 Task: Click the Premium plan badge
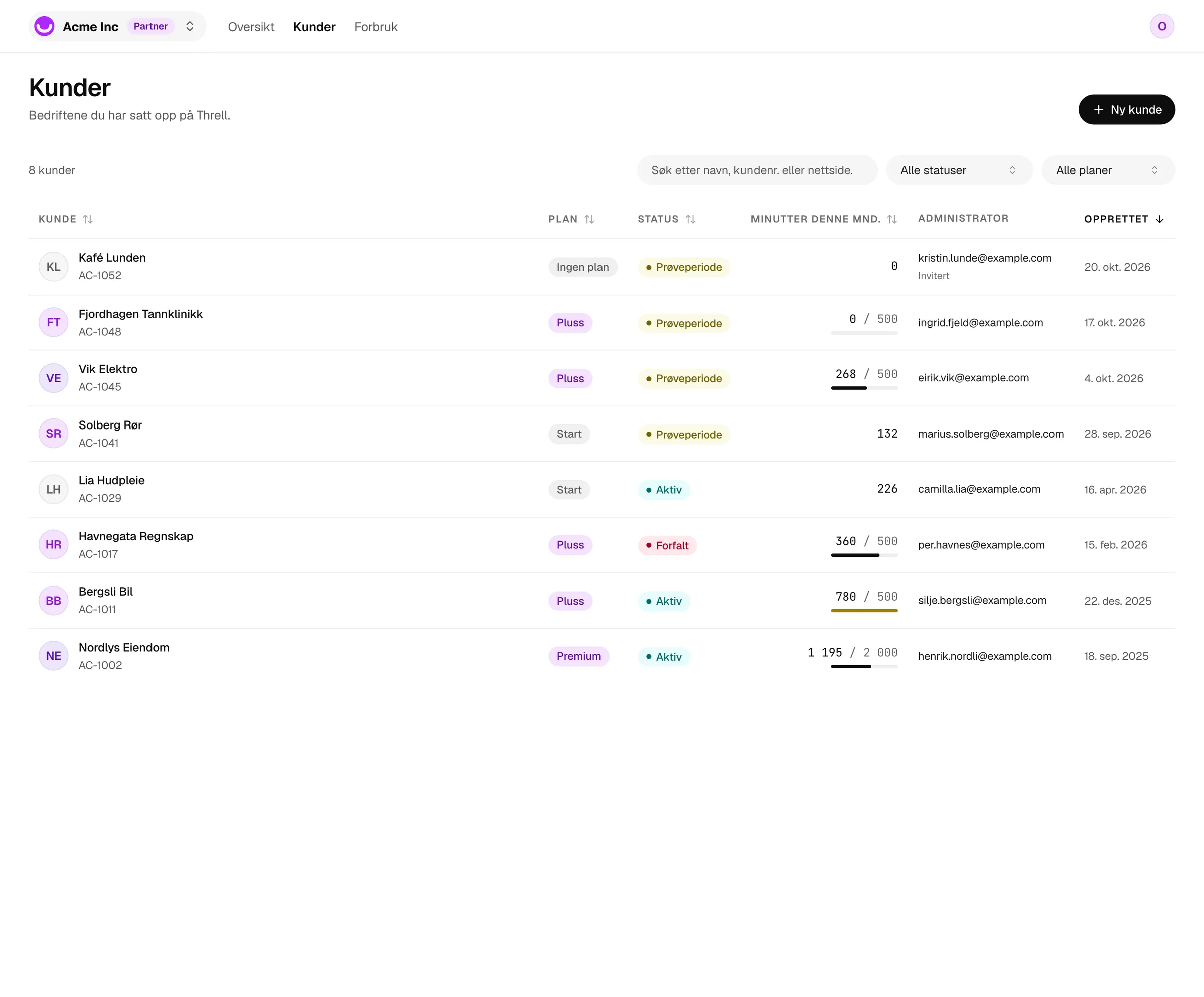(x=578, y=656)
